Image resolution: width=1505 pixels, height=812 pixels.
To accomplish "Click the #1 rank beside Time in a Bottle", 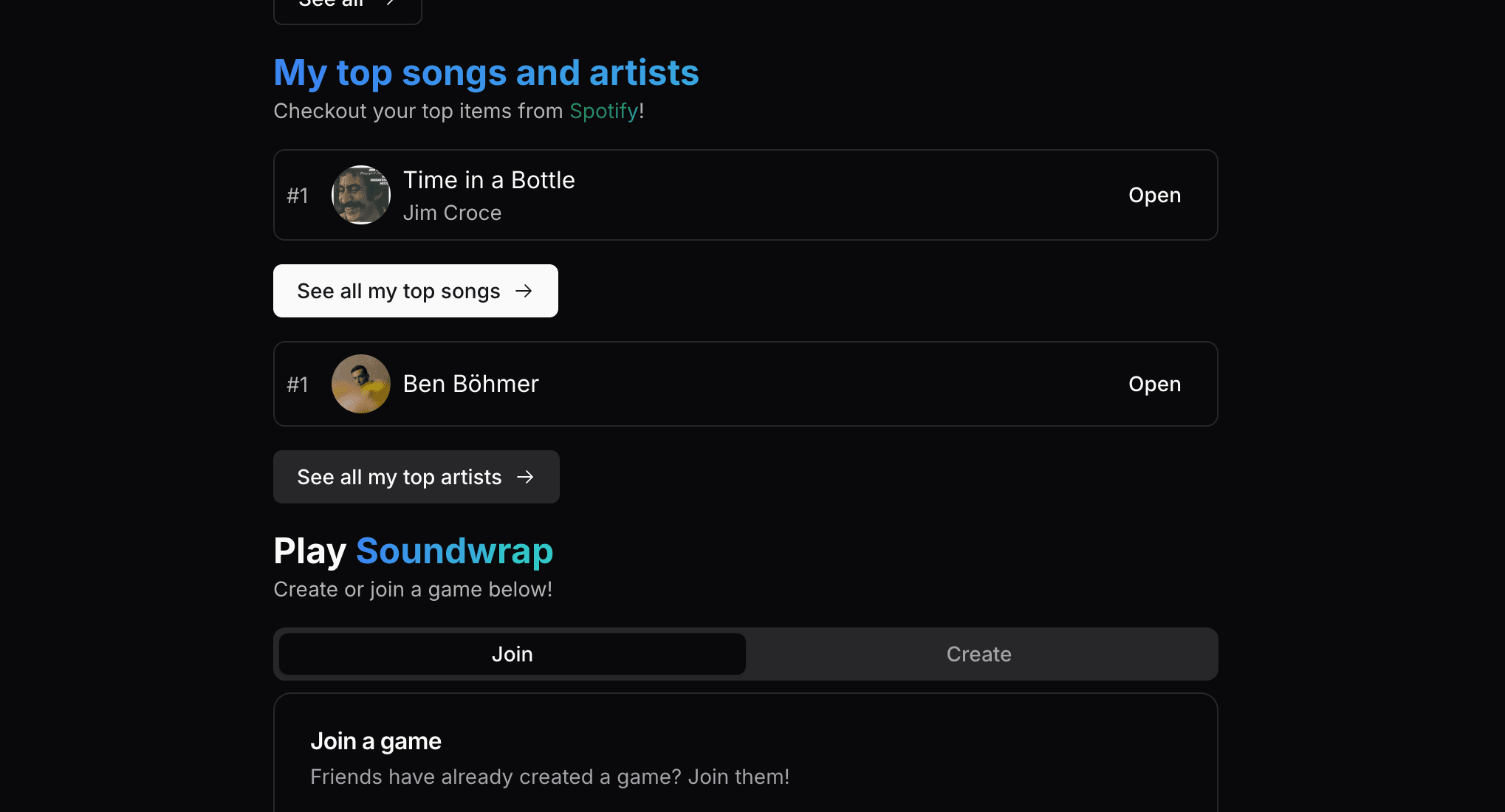I will [298, 196].
